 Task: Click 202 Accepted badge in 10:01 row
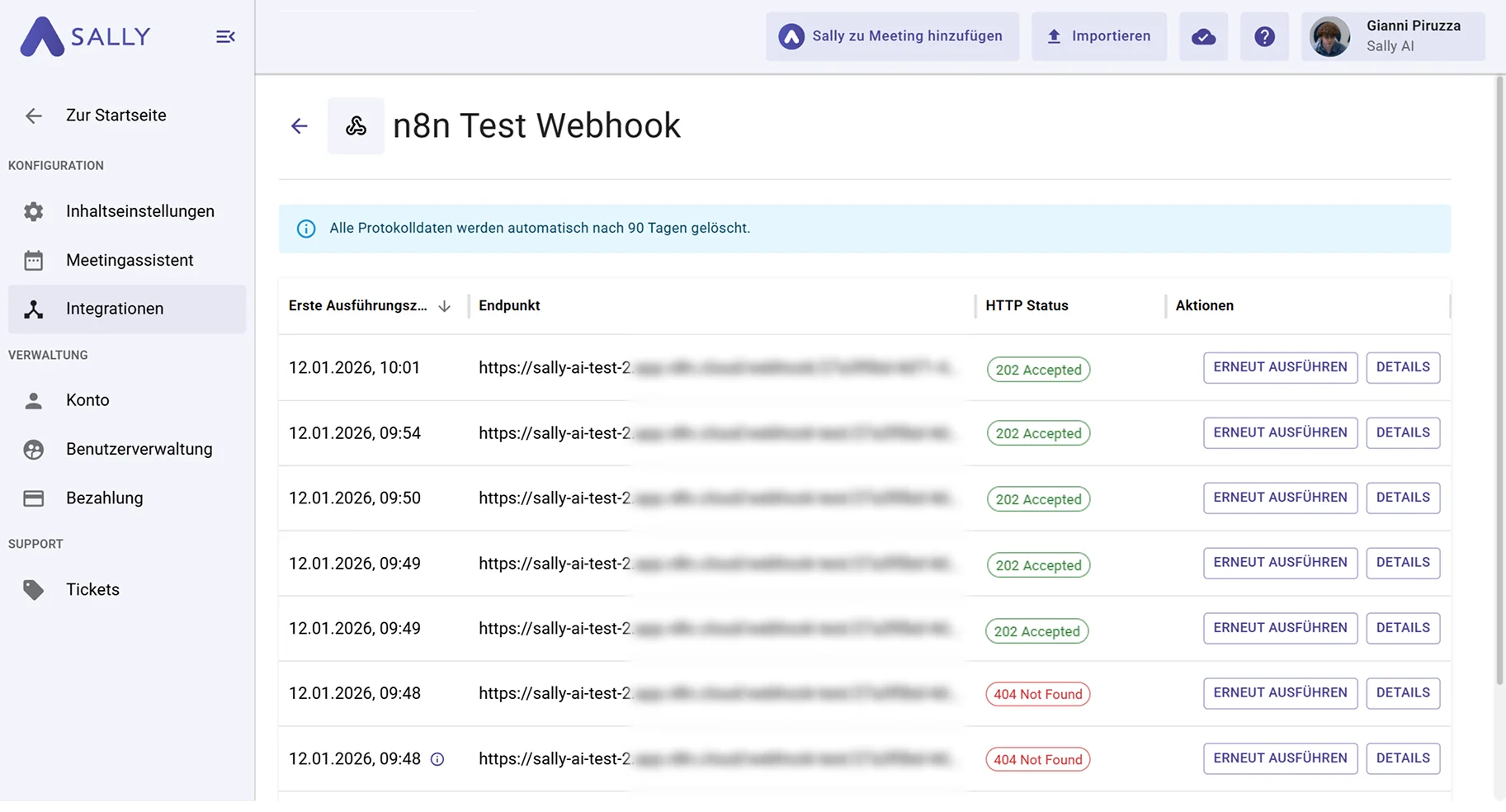pyautogui.click(x=1038, y=370)
